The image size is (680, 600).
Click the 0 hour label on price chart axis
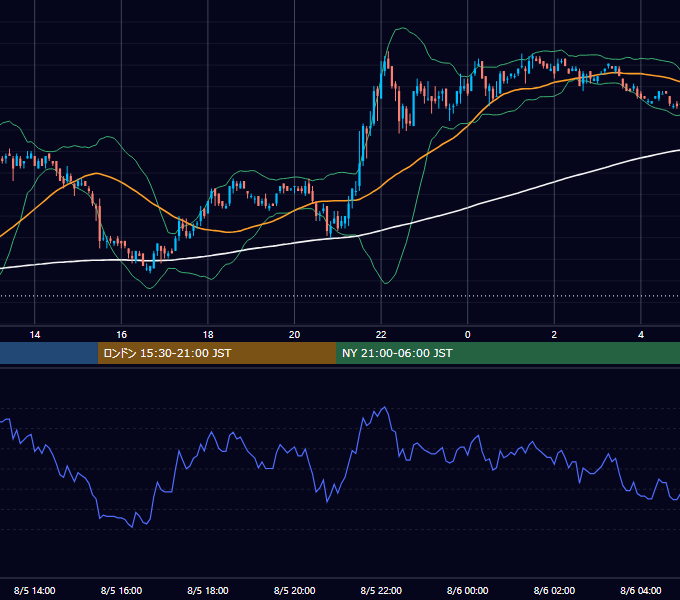point(468,335)
